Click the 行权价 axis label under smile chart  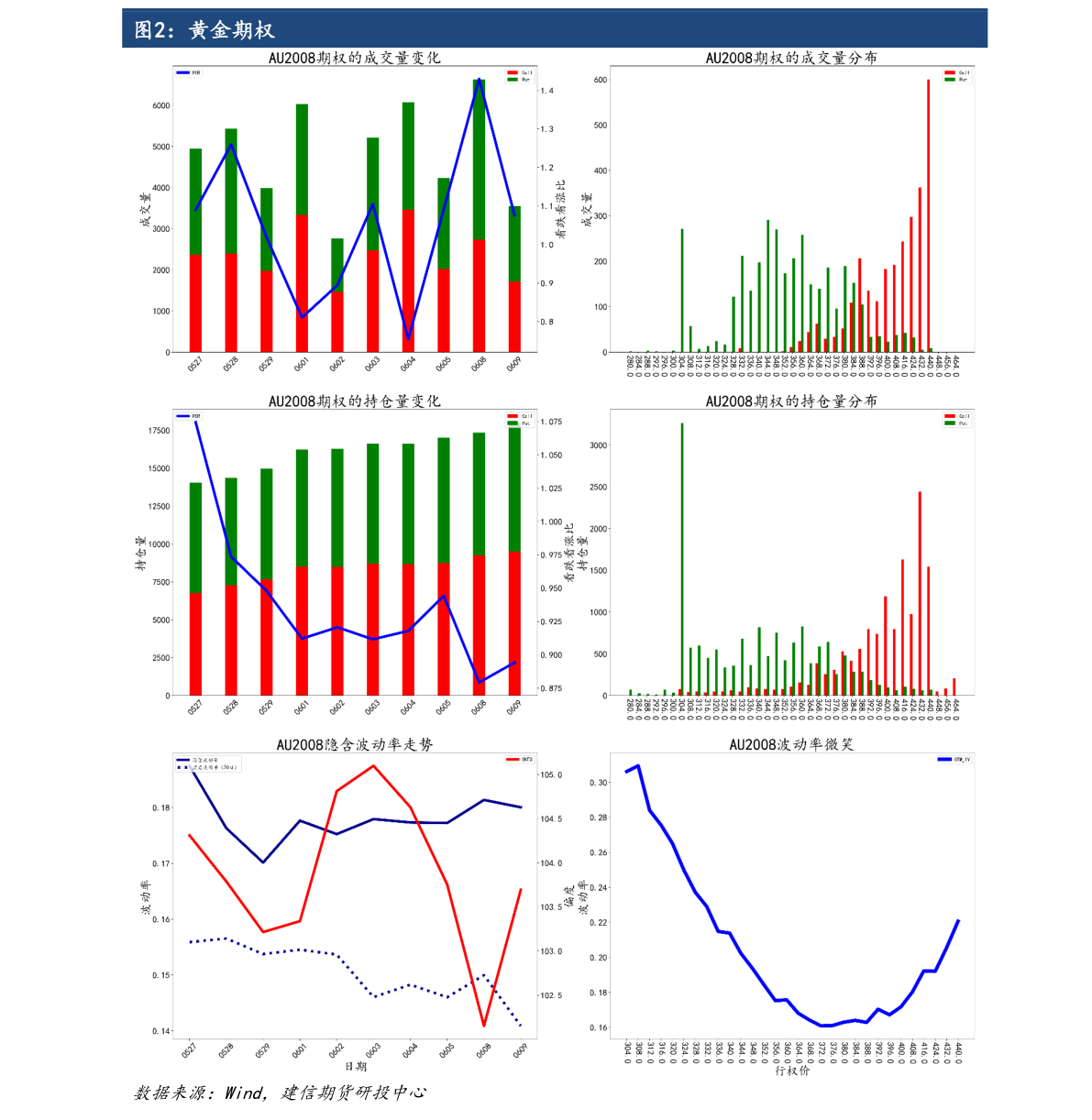coord(791,1071)
